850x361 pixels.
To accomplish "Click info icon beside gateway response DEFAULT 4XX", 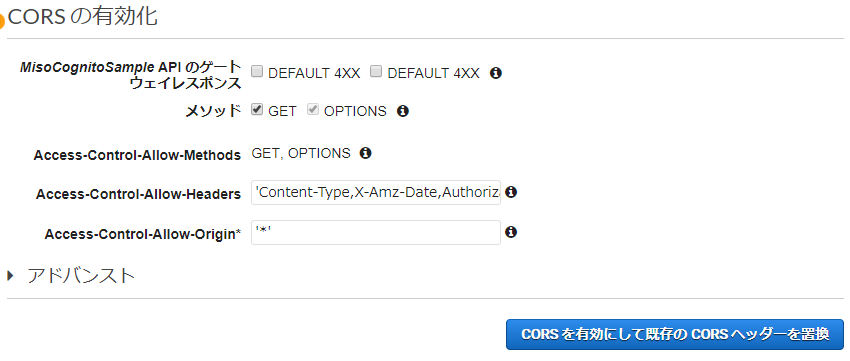I will tap(495, 73).
